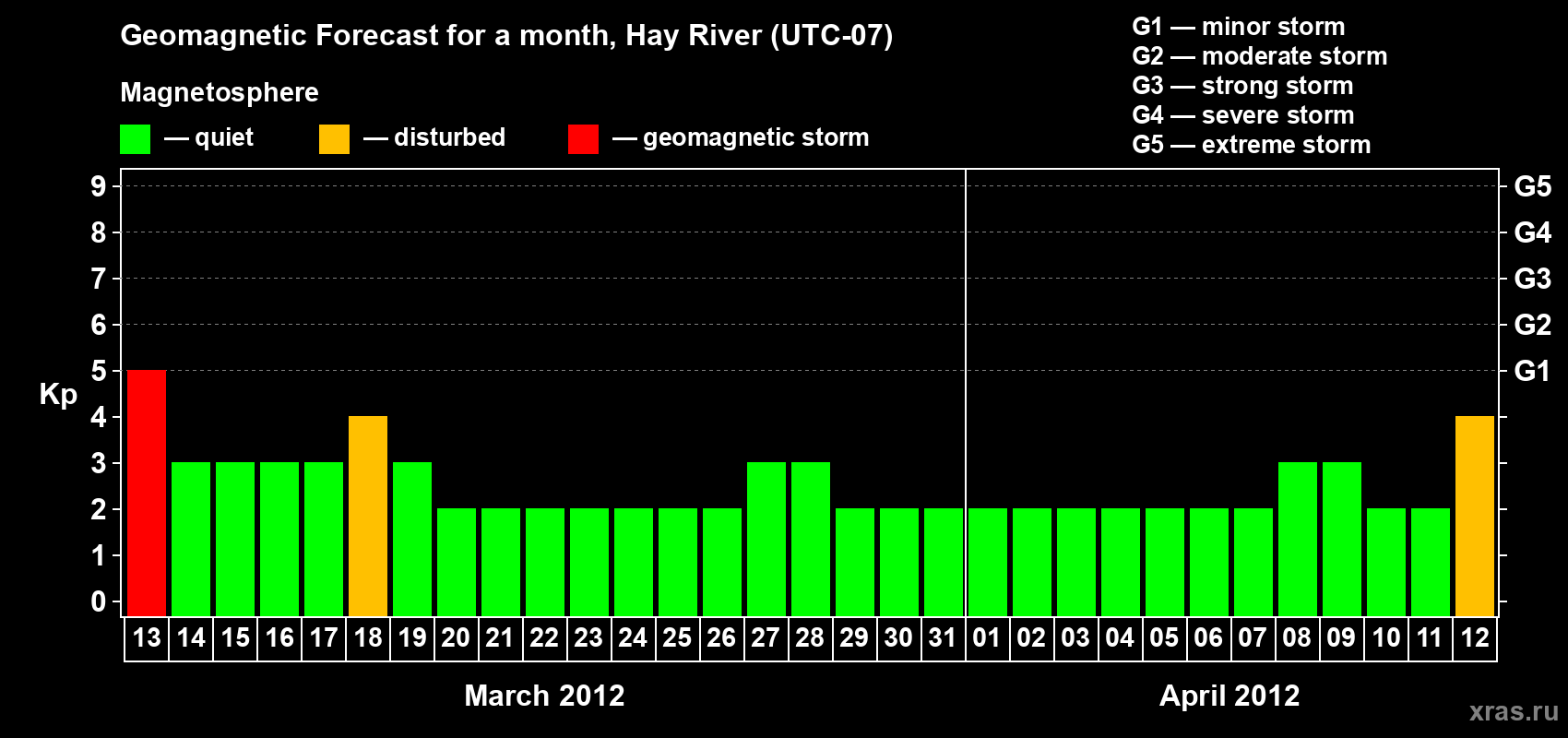Click the date label 31
Viewport: 1568px width, 738px height.
pos(943,637)
